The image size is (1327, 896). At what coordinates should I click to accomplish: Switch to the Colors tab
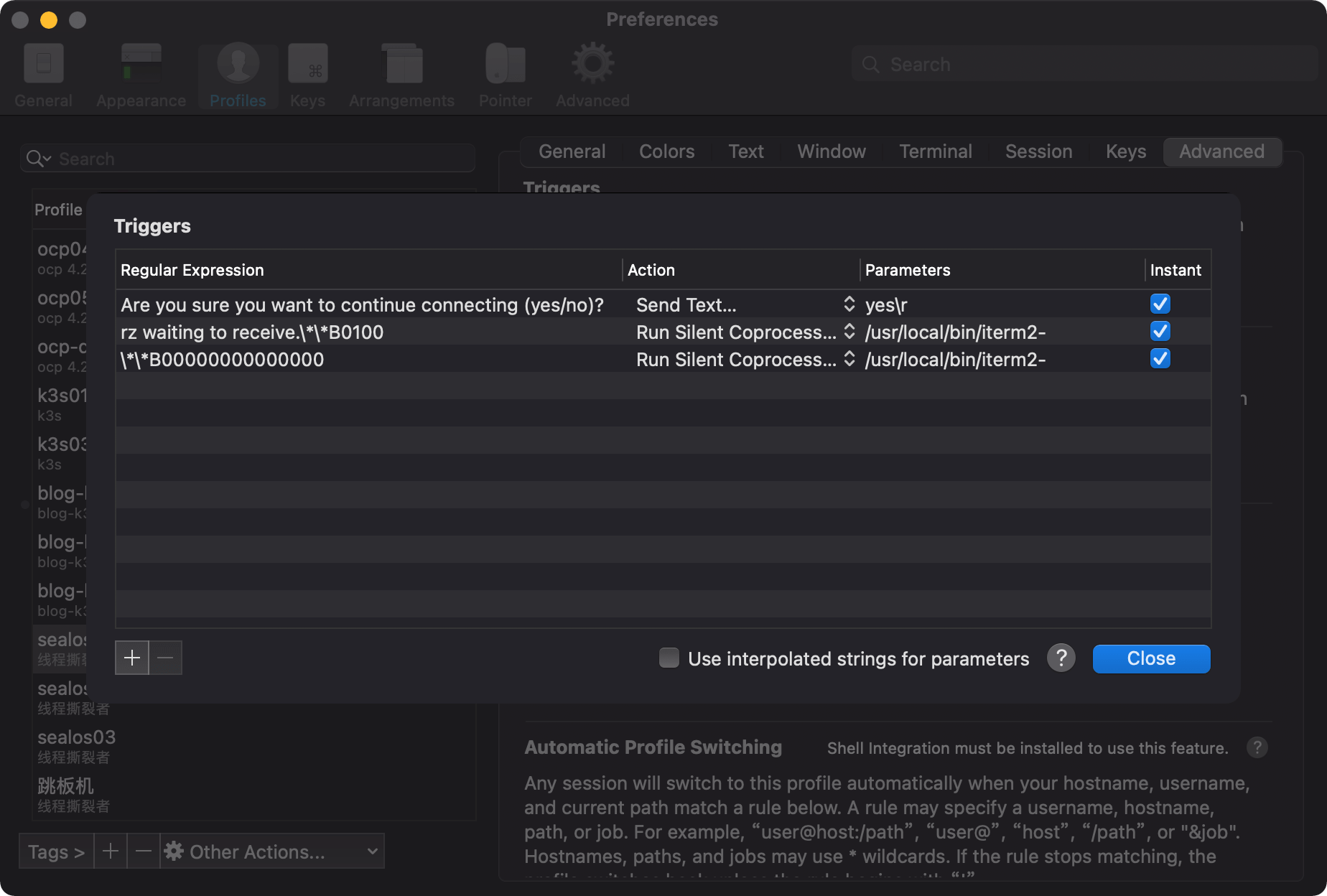[x=666, y=151]
